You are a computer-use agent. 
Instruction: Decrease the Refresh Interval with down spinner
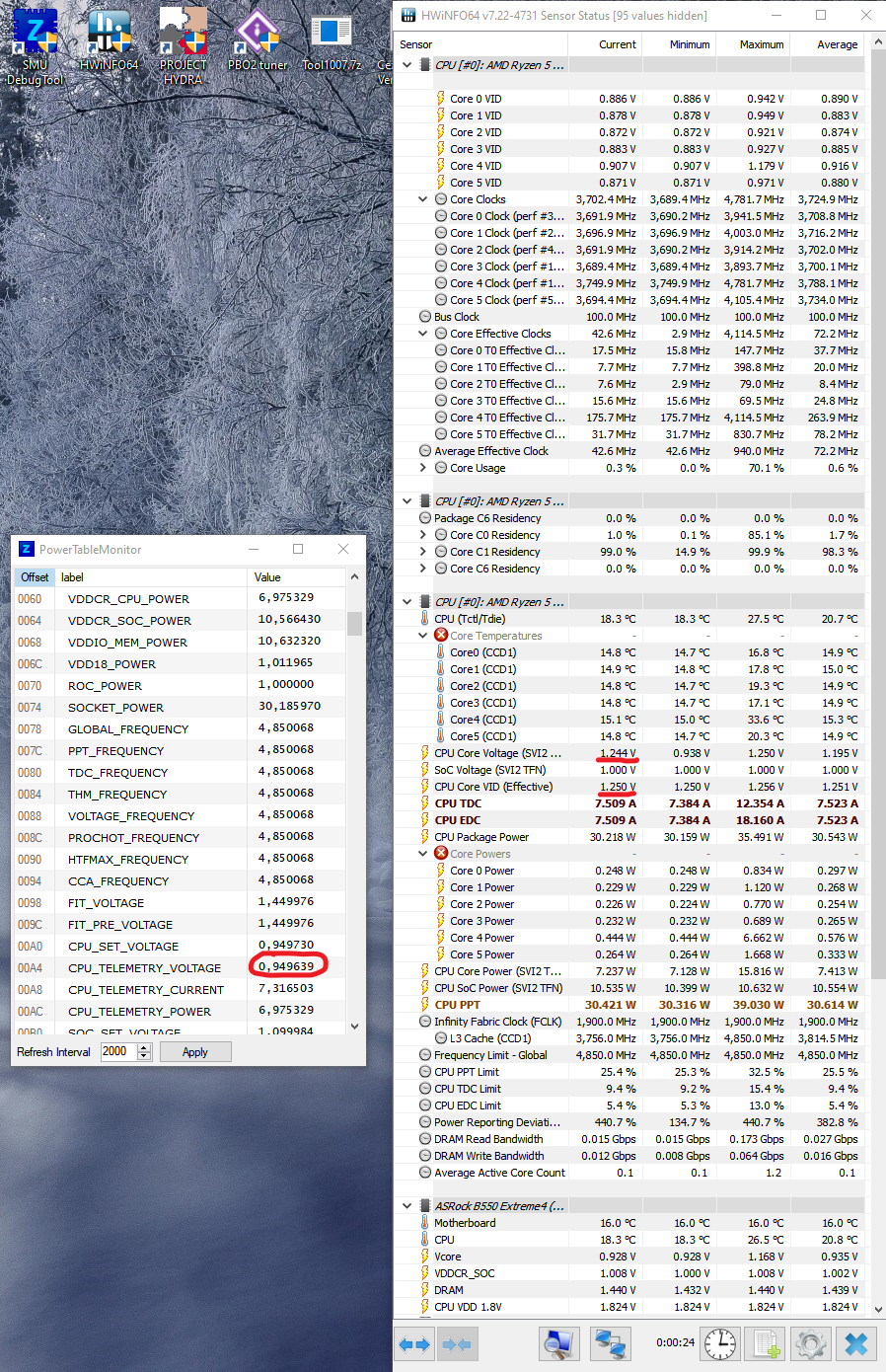(144, 1056)
